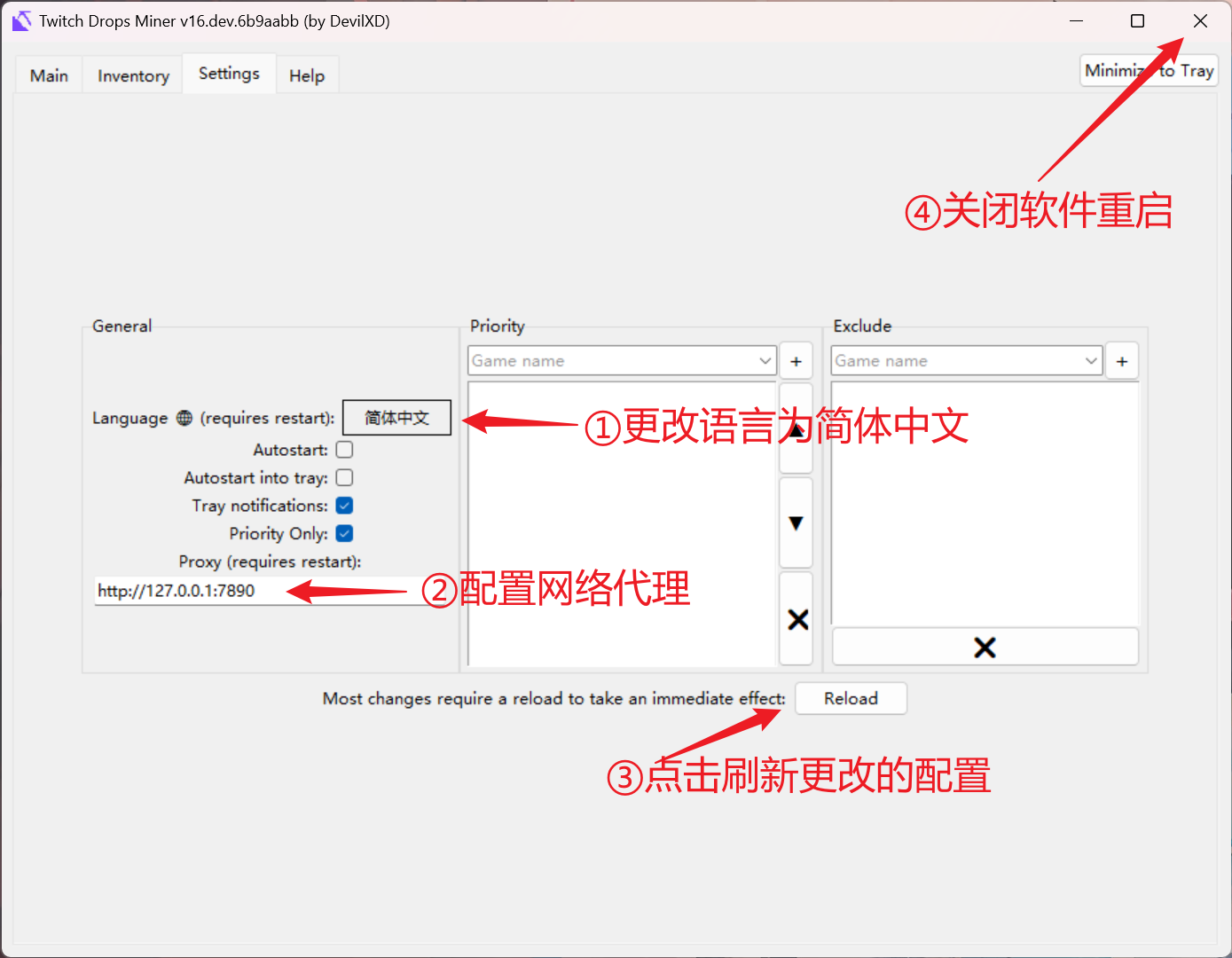
Task: Move selected priority game up
Action: click(x=796, y=428)
